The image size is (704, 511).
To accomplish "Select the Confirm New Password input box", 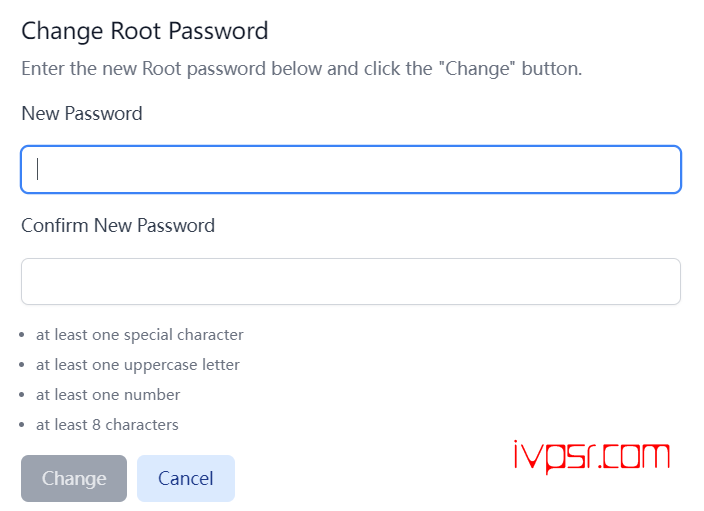I will coord(351,282).
